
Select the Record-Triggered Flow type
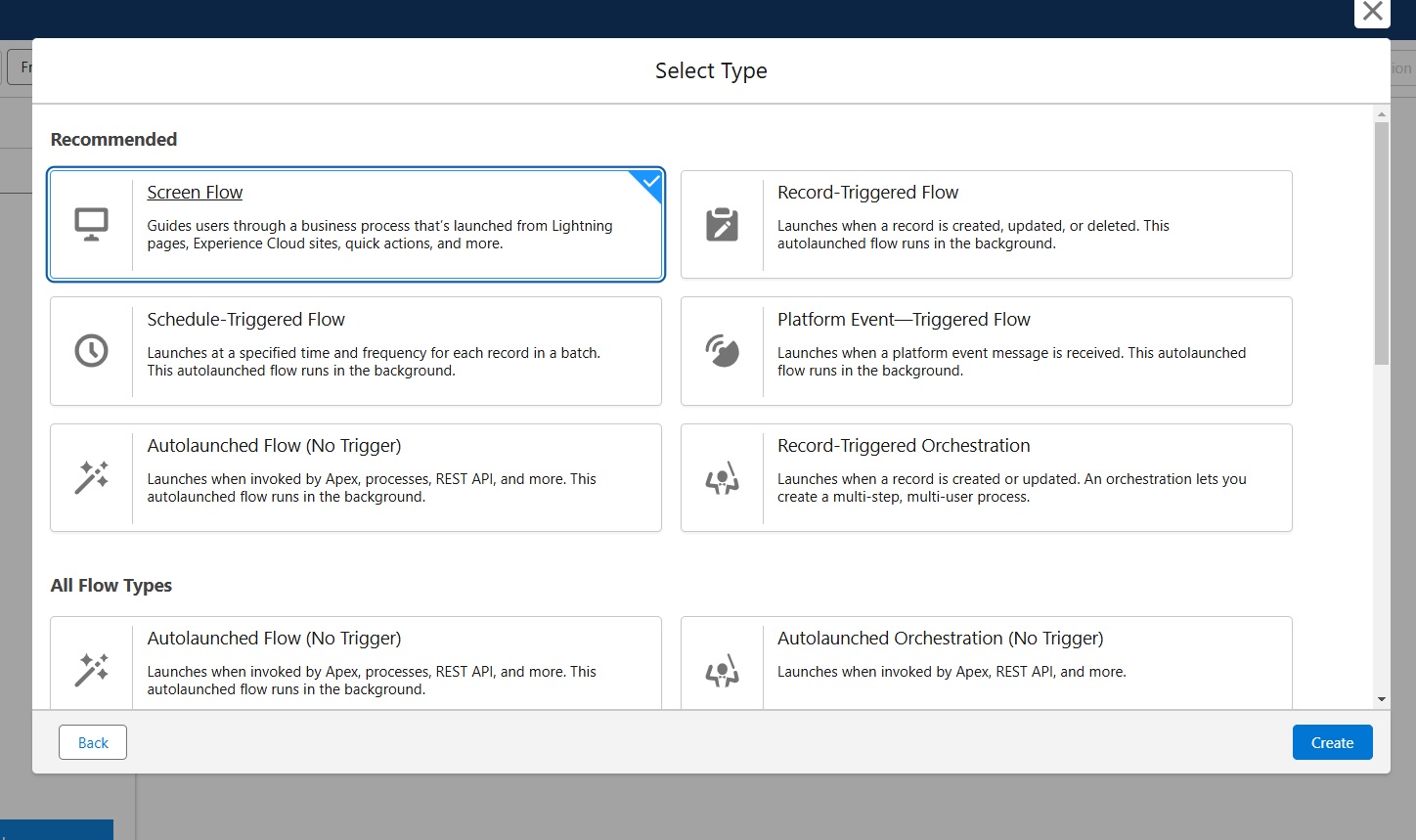pyautogui.click(x=986, y=224)
